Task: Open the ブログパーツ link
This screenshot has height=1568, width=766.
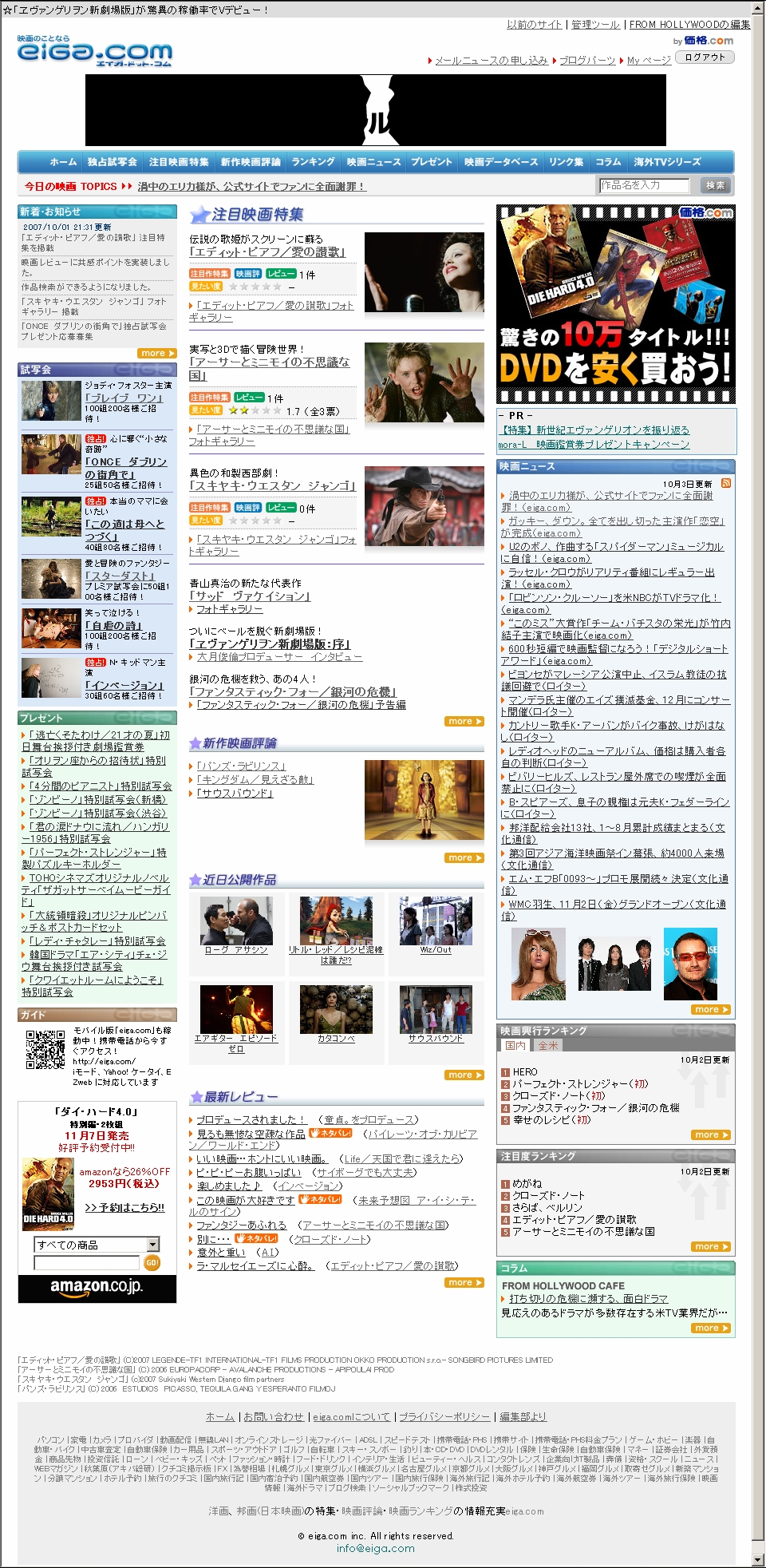Action: [x=587, y=60]
